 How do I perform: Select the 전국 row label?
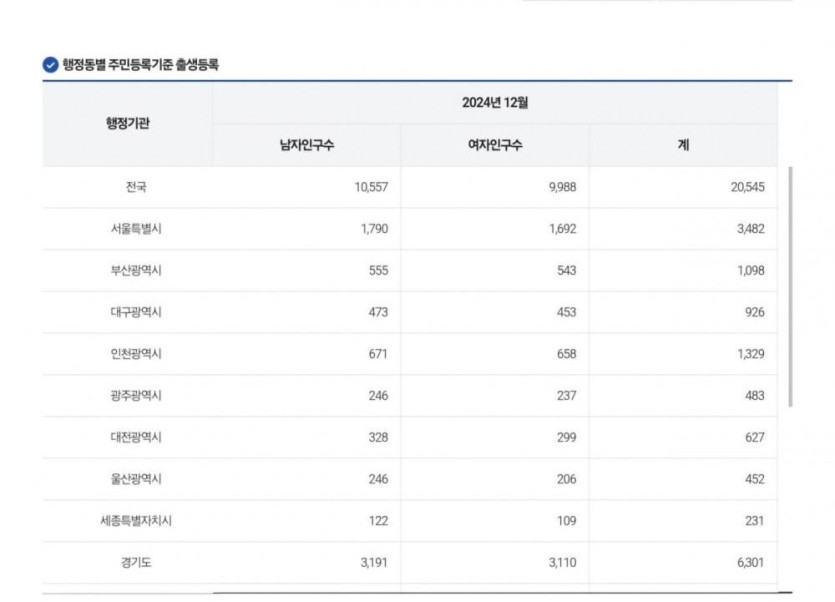pos(136,187)
